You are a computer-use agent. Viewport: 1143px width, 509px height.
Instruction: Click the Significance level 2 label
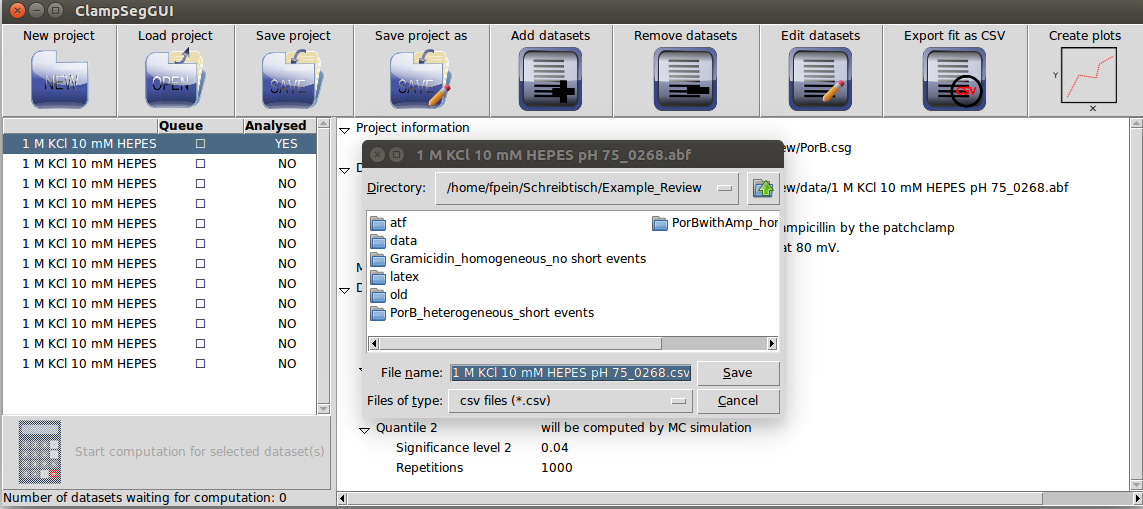pos(454,448)
